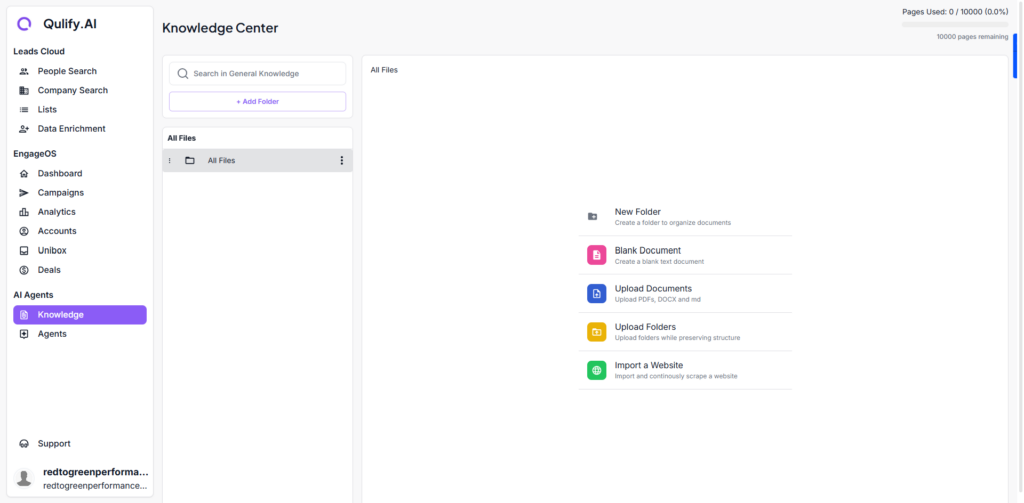Screen dimensions: 1024x503
Task: Go to Deals
Action: (x=80, y=270)
